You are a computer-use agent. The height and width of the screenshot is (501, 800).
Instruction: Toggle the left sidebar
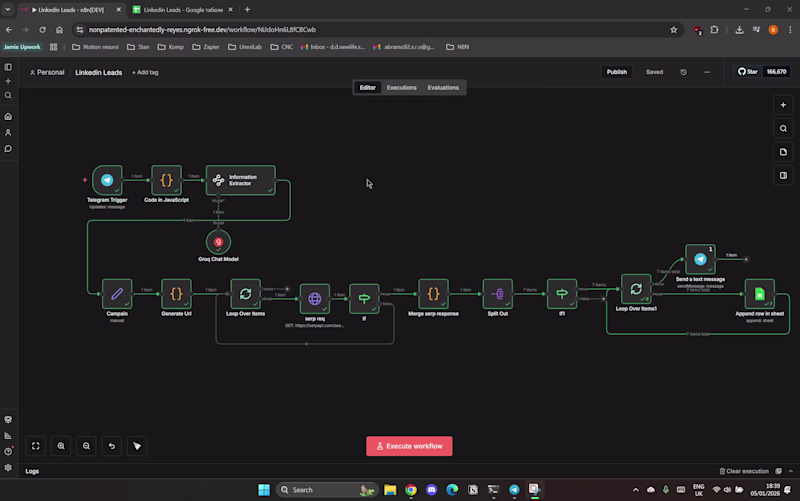point(8,67)
